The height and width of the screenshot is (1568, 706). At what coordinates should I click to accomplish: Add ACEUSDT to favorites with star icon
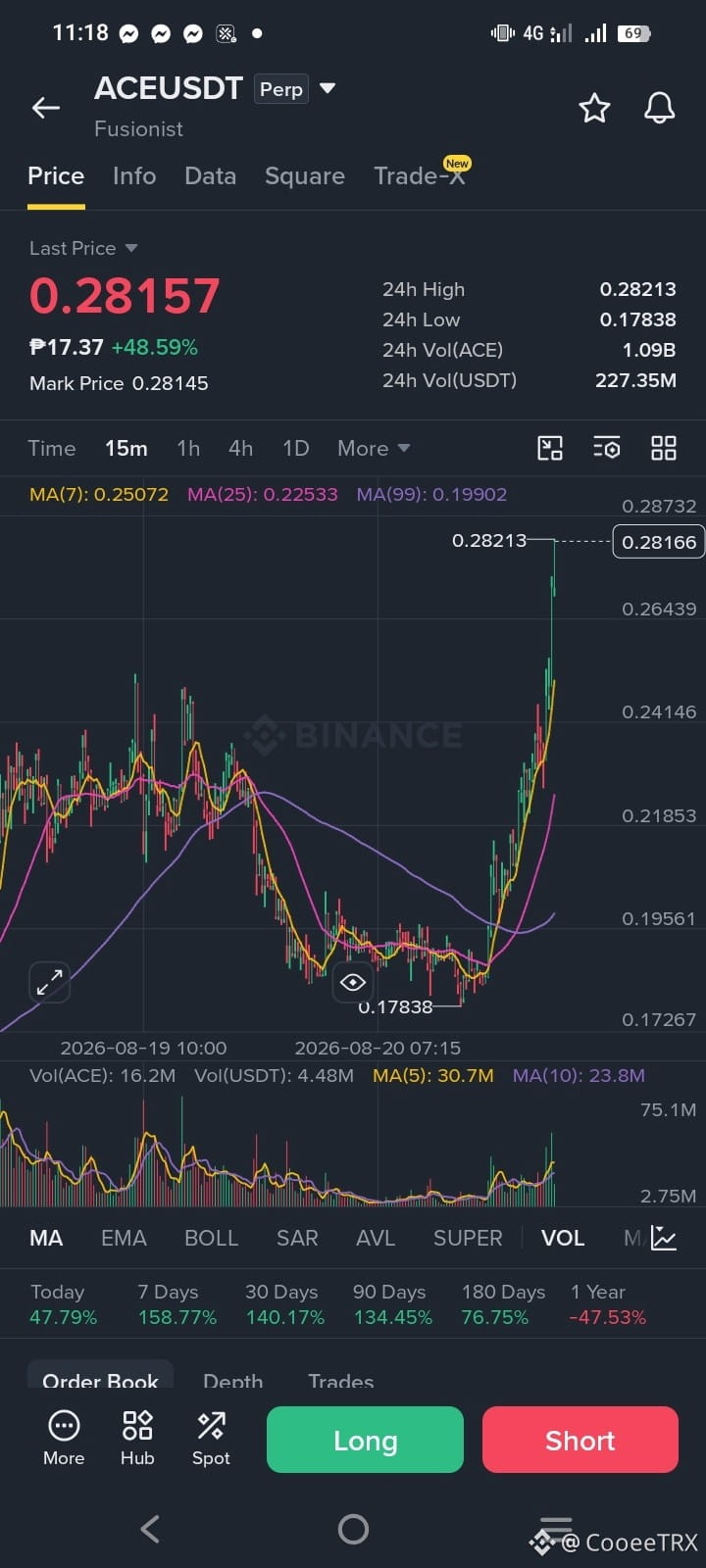[x=594, y=108]
